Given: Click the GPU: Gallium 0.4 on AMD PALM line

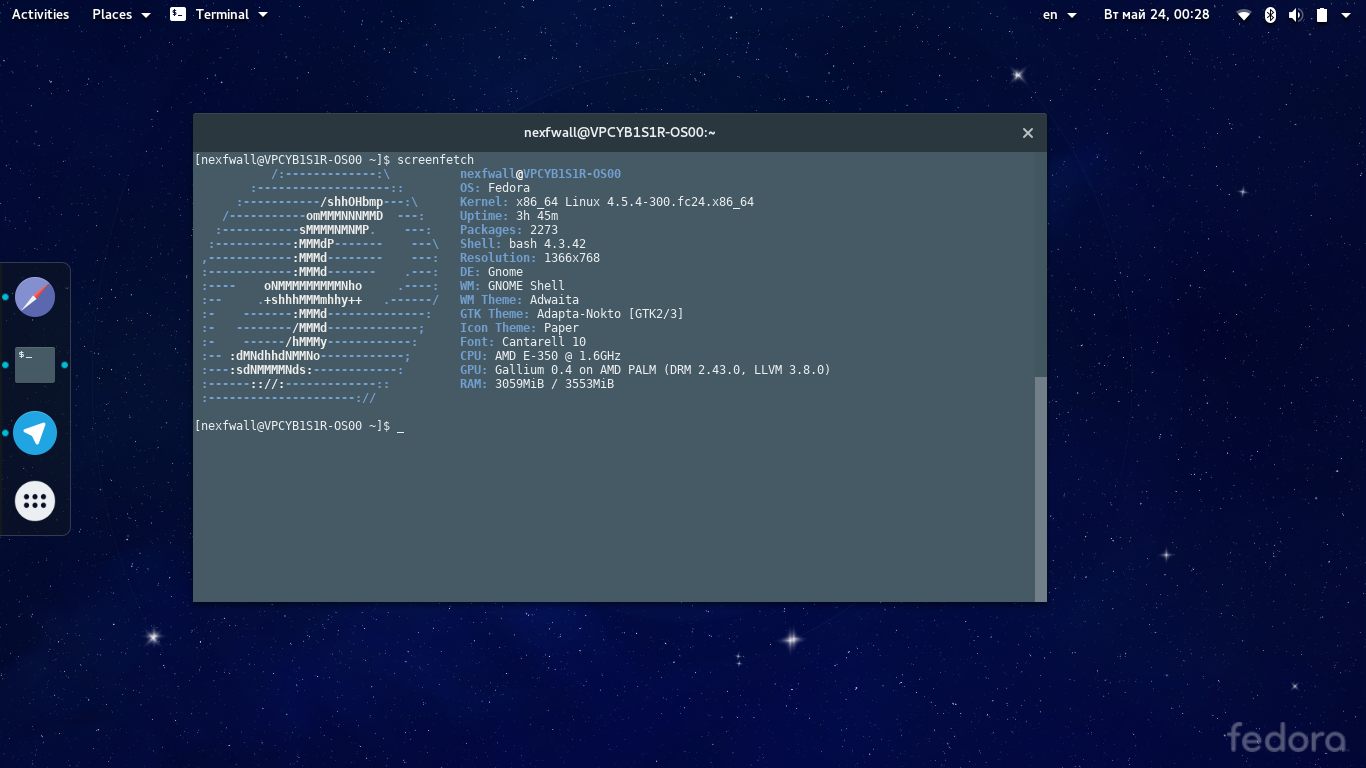Looking at the screenshot, I should point(645,370).
